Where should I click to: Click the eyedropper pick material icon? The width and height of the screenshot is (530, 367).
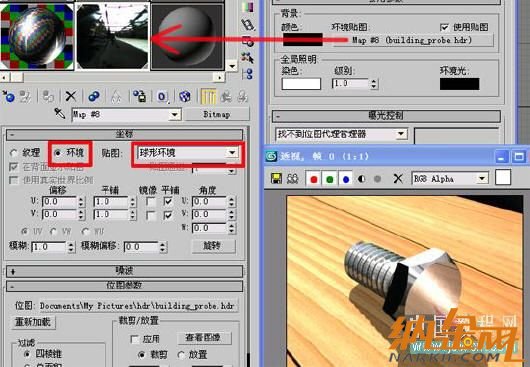[60, 114]
